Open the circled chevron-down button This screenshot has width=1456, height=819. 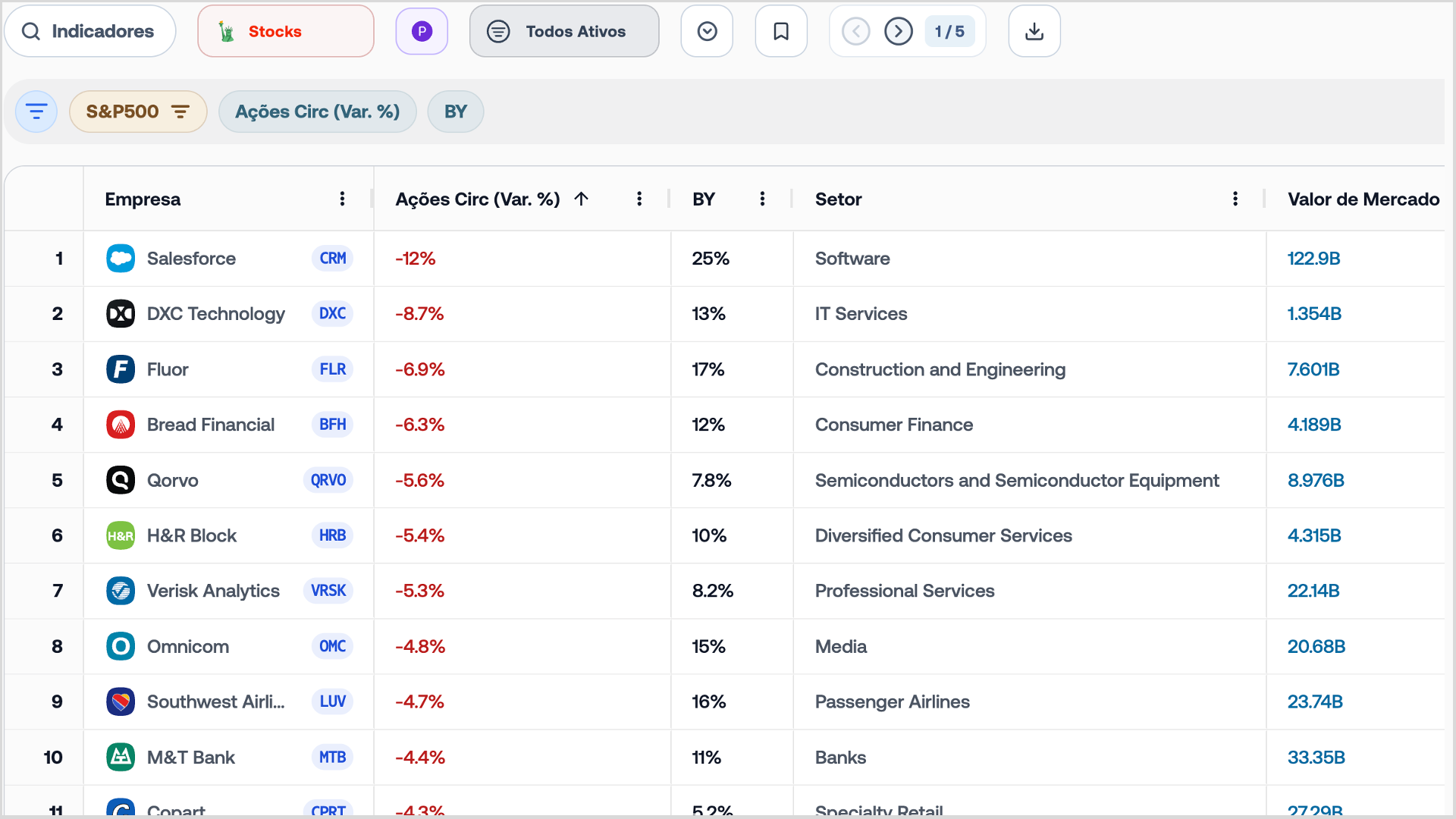coord(707,31)
